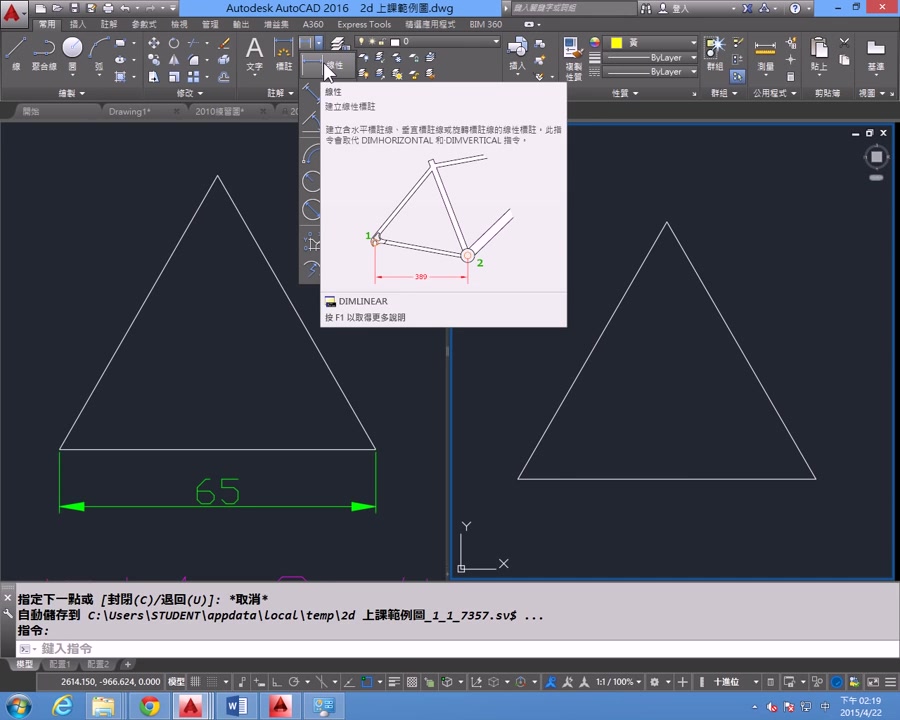Open the 插入 ribbon tab
The height and width of the screenshot is (720, 900).
[77, 24]
